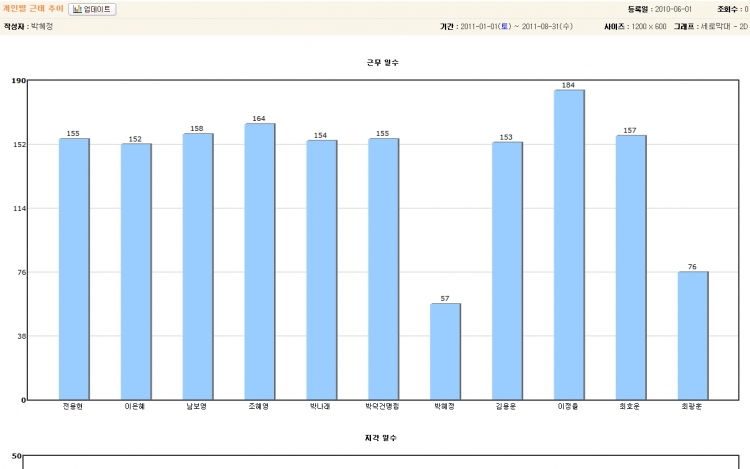Select the bar with value 154
750x469 pixels.
322,269
